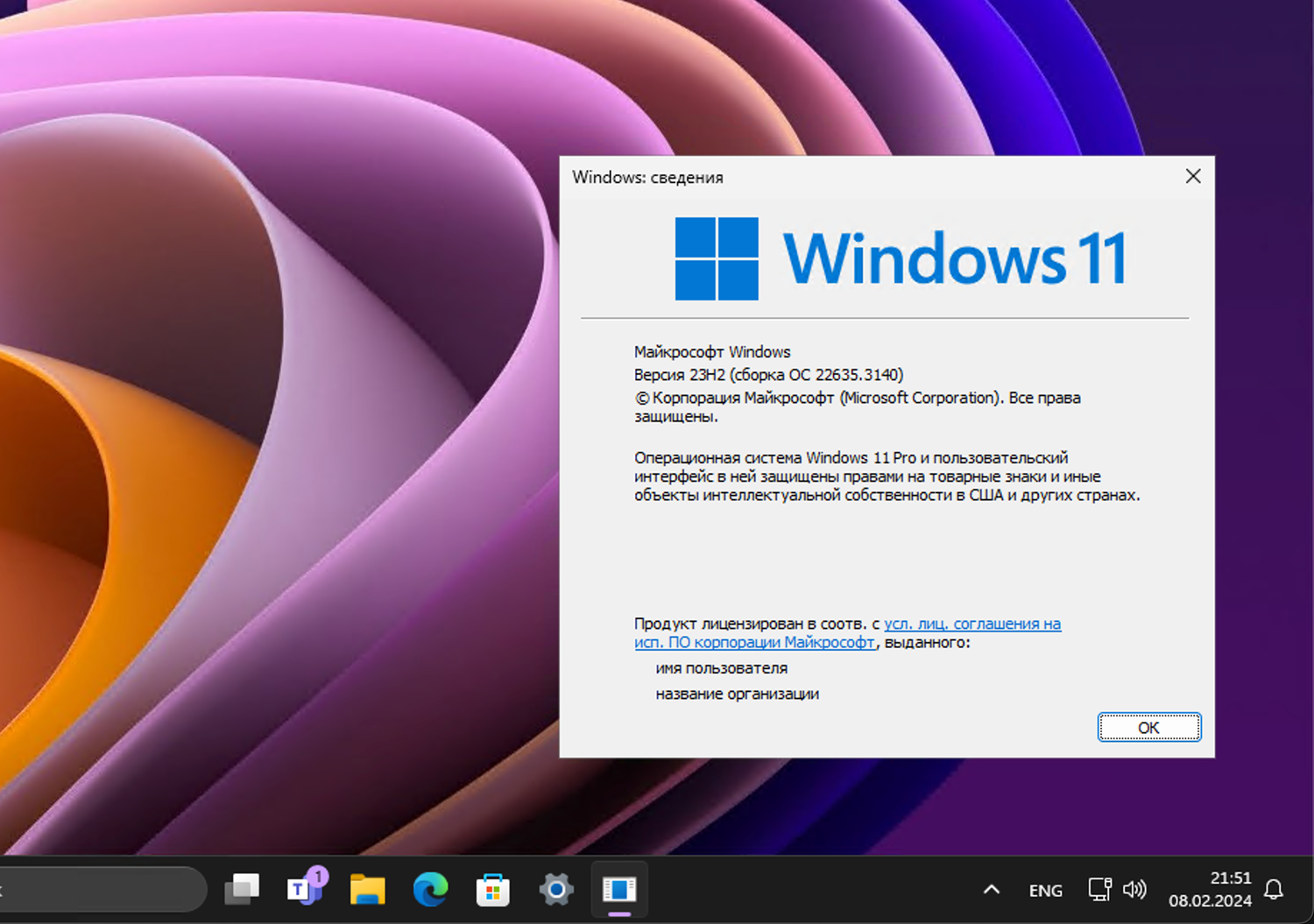This screenshot has width=1314, height=924.
Task: Select the active winver window taskbar icon
Action: click(x=619, y=889)
